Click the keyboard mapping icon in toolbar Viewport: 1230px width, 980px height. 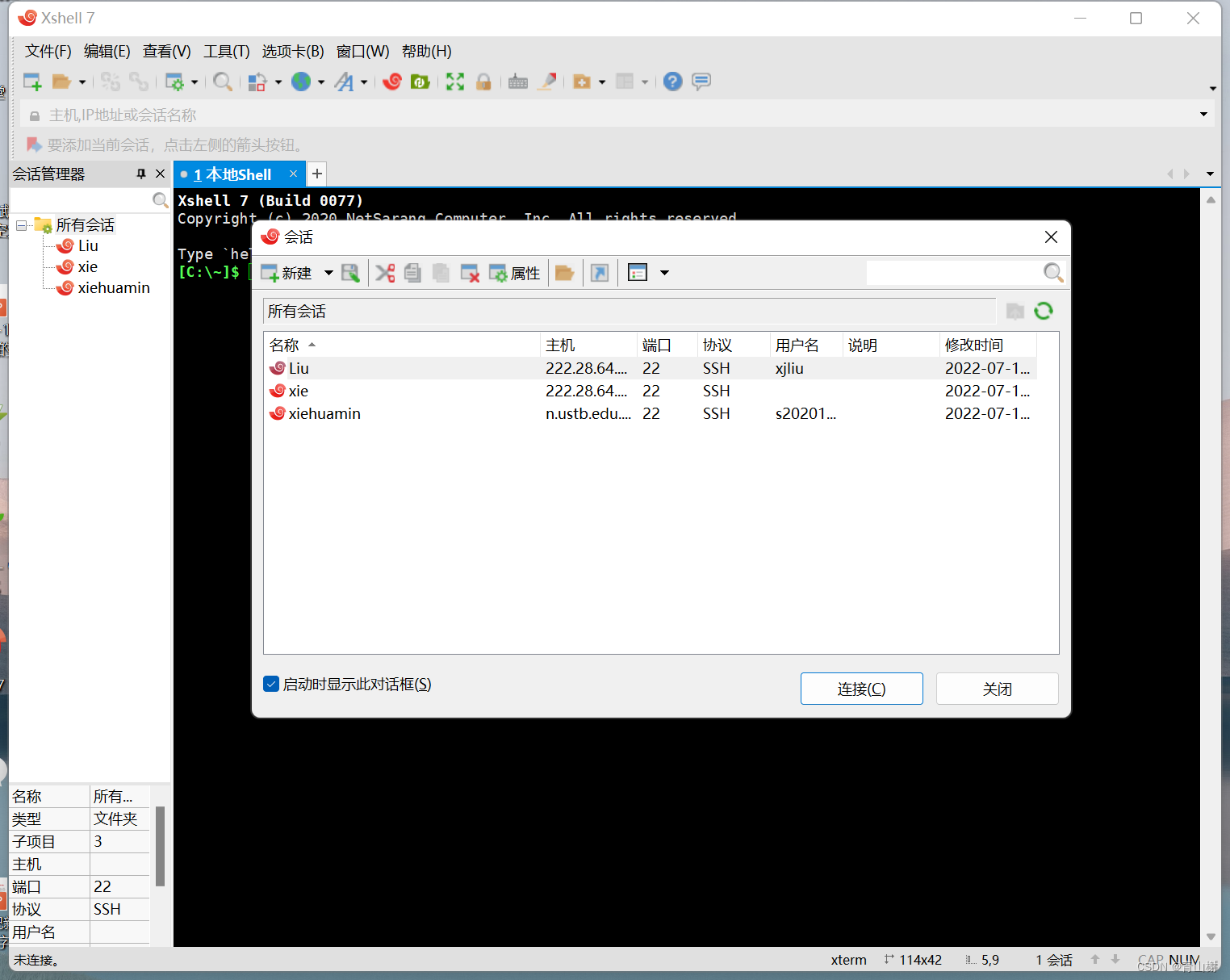click(x=518, y=82)
